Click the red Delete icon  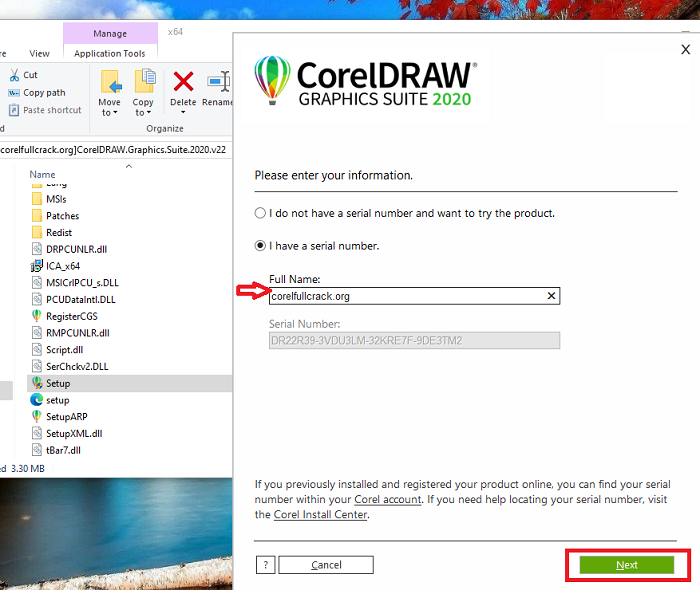pos(183,81)
